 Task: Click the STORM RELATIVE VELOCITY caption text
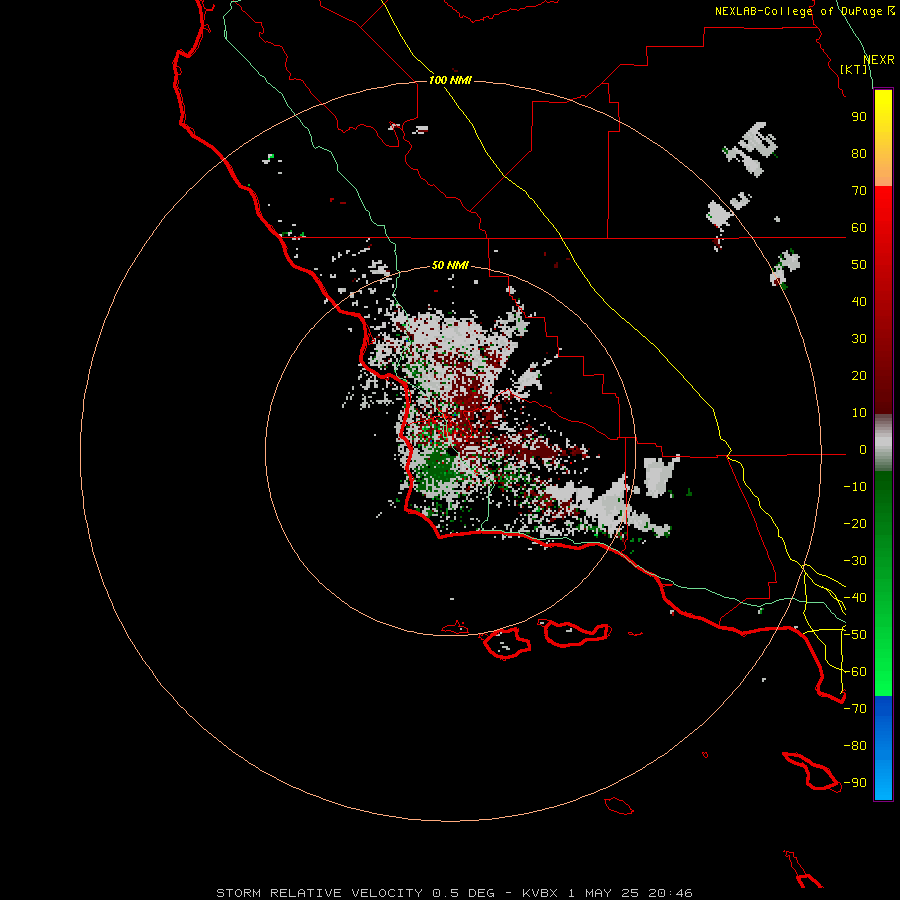[319, 893]
